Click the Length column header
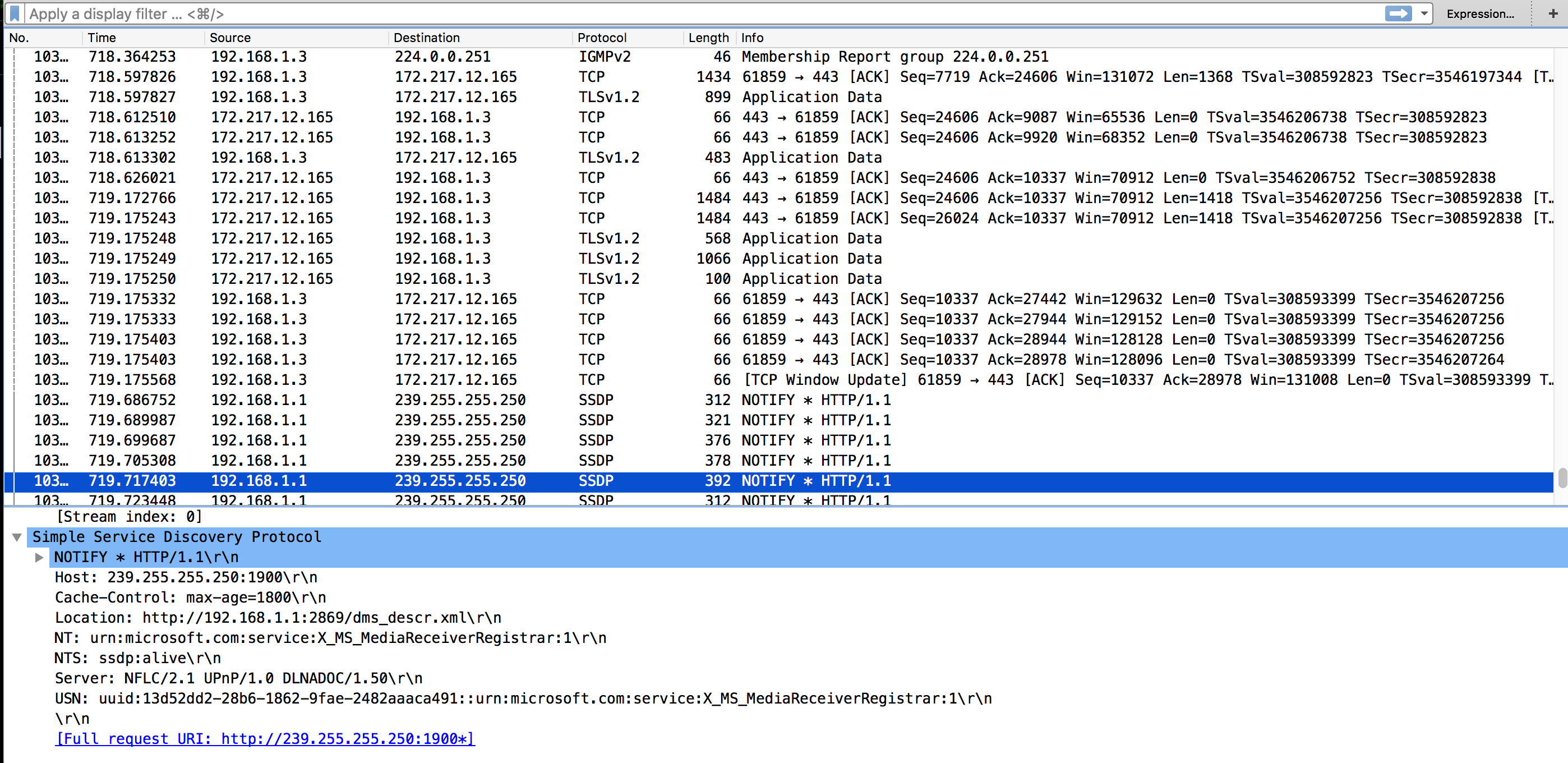The width and height of the screenshot is (1568, 763). pyautogui.click(x=708, y=38)
